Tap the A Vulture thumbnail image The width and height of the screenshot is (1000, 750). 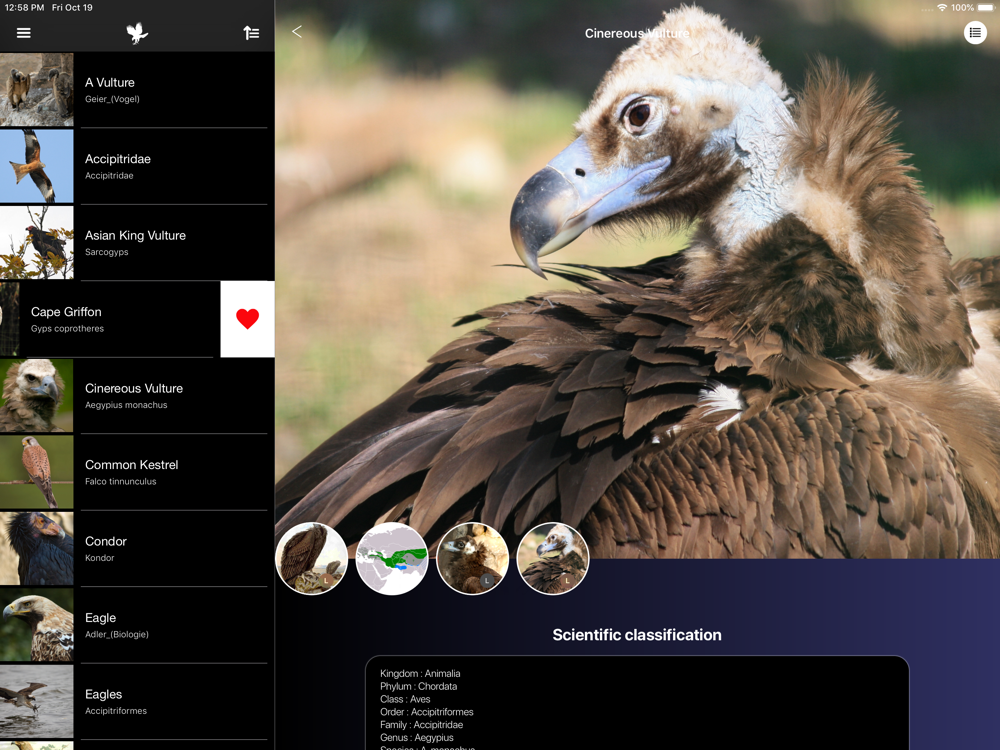tap(36, 90)
